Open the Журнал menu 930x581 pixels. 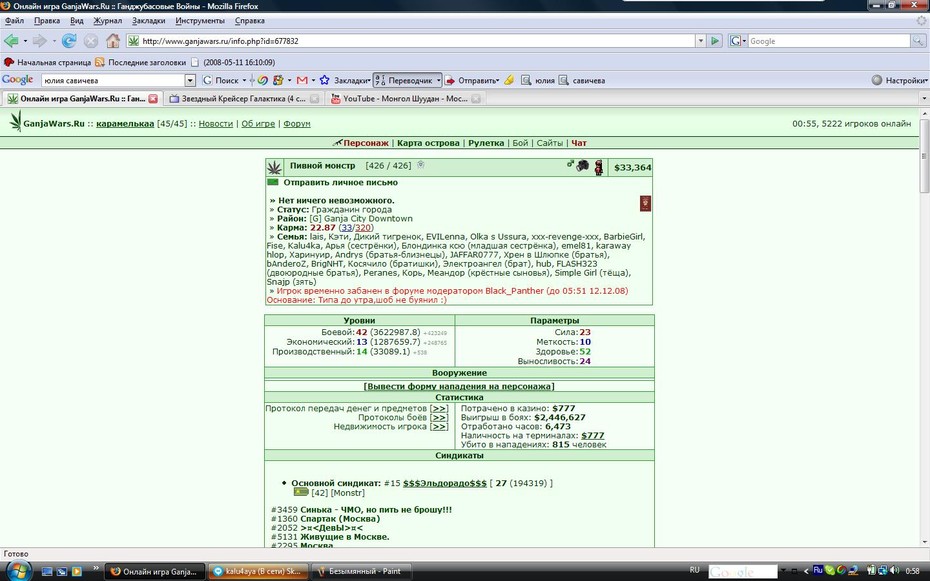[x=107, y=21]
